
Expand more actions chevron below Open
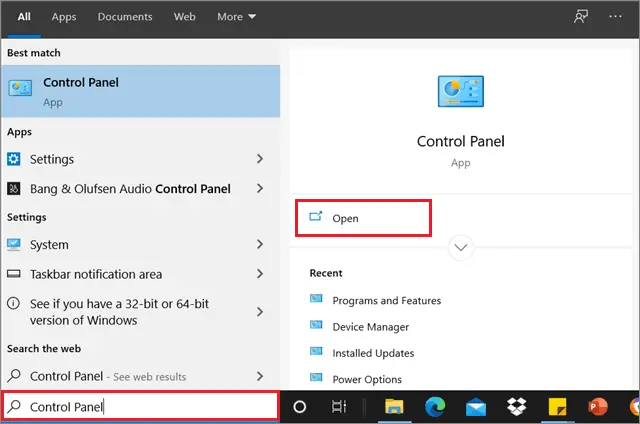coord(461,247)
